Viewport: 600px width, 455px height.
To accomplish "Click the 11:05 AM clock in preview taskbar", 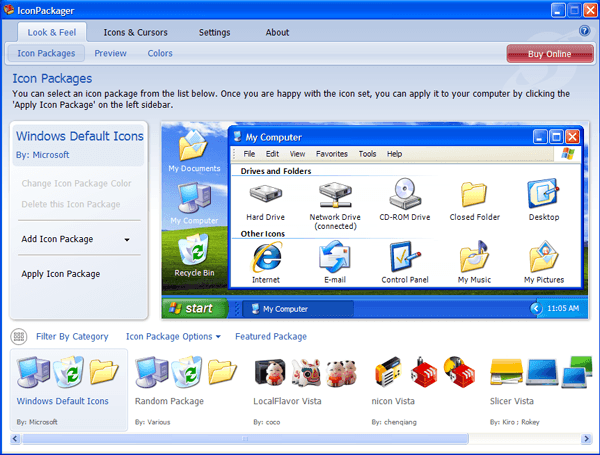I will pyautogui.click(x=563, y=308).
